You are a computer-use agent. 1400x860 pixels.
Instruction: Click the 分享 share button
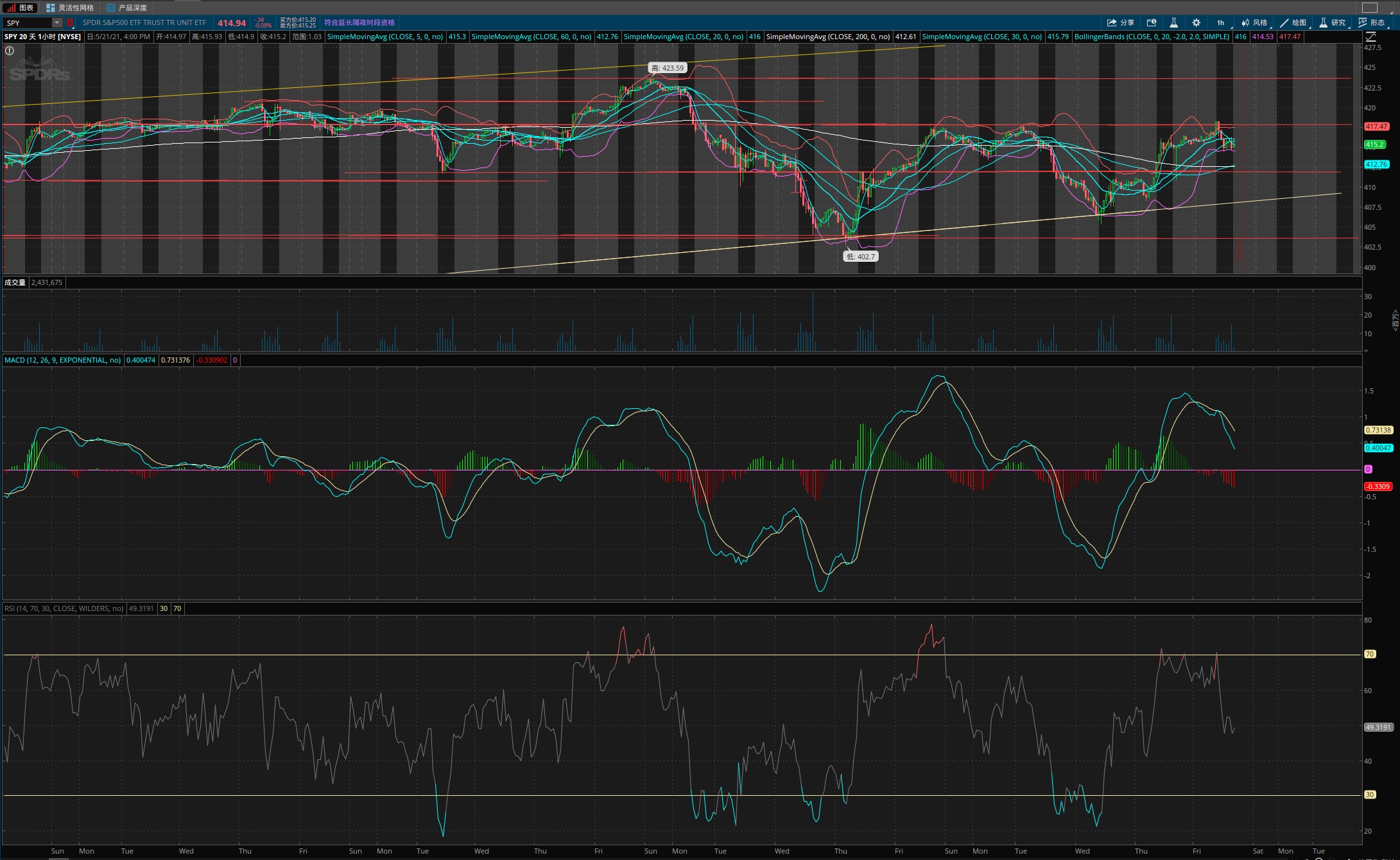(1120, 22)
